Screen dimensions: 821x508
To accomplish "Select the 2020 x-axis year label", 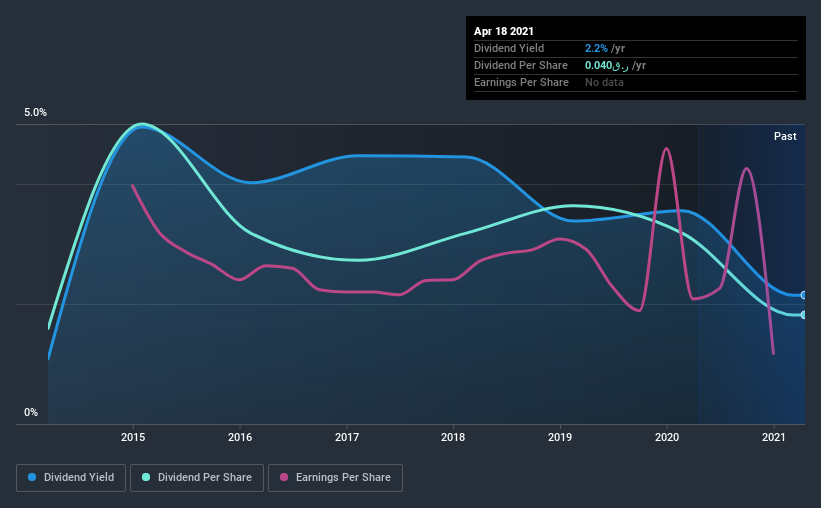I will tap(667, 437).
